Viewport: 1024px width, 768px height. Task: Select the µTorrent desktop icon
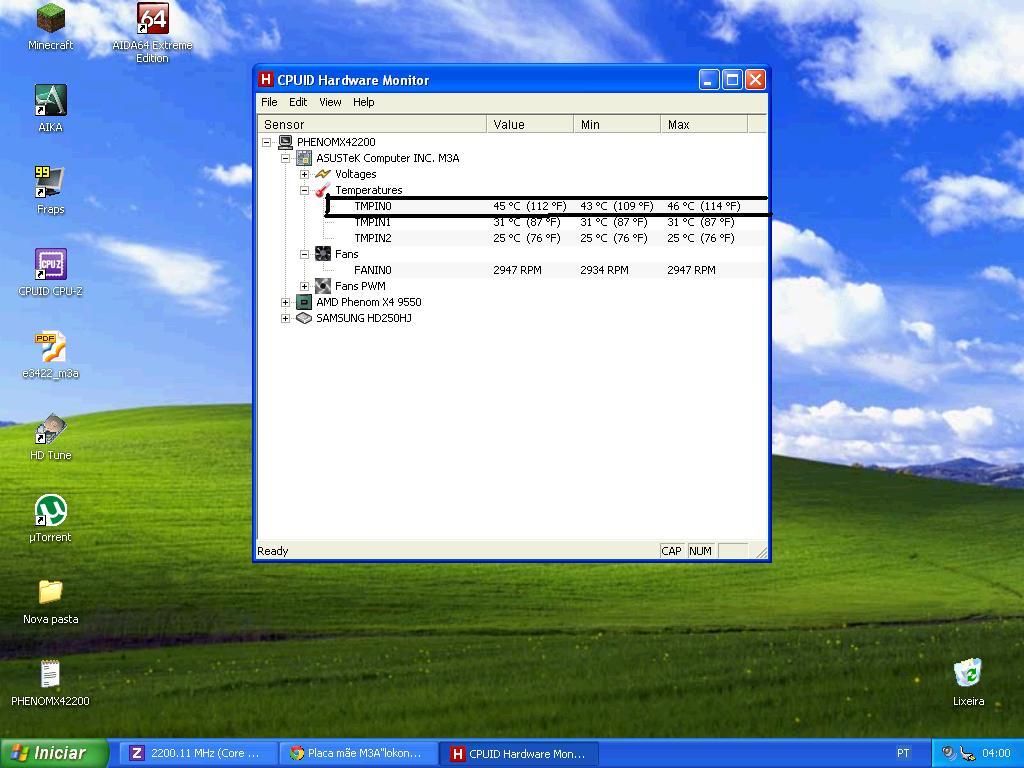click(50, 519)
